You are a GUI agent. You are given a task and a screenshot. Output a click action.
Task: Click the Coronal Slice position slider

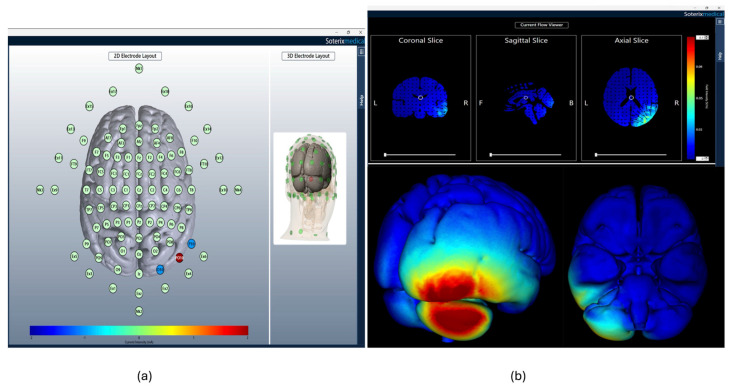pyautogui.click(x=420, y=155)
